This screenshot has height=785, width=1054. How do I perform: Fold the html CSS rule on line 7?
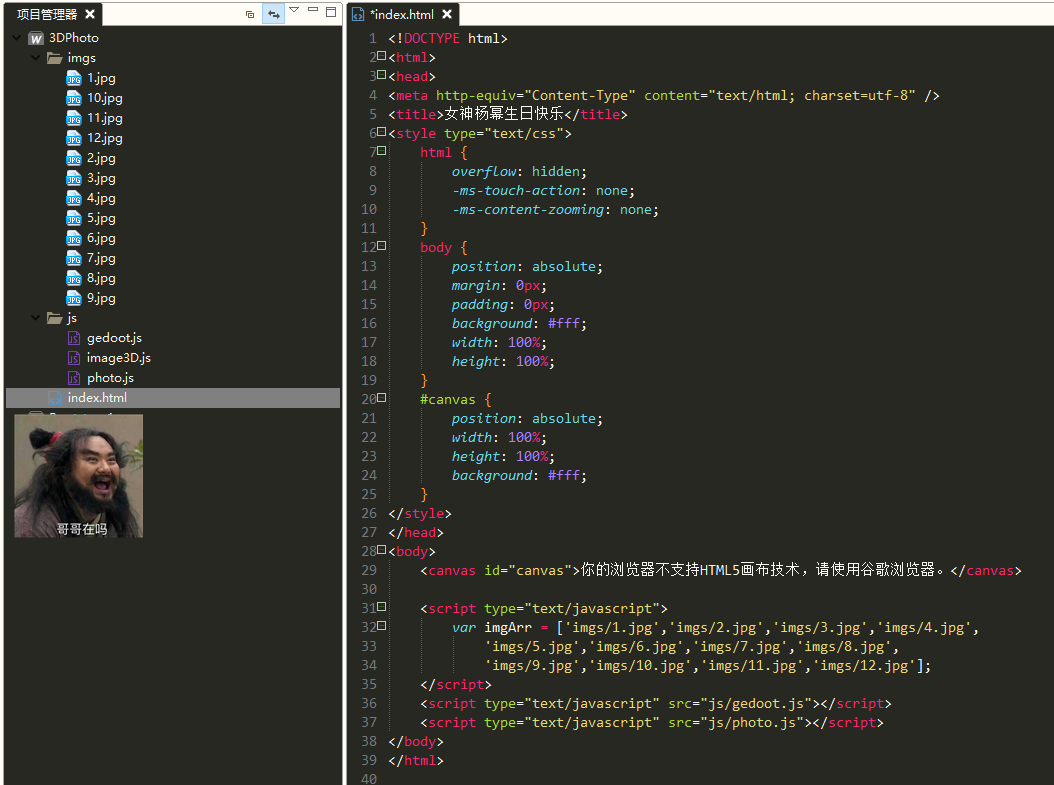382,151
